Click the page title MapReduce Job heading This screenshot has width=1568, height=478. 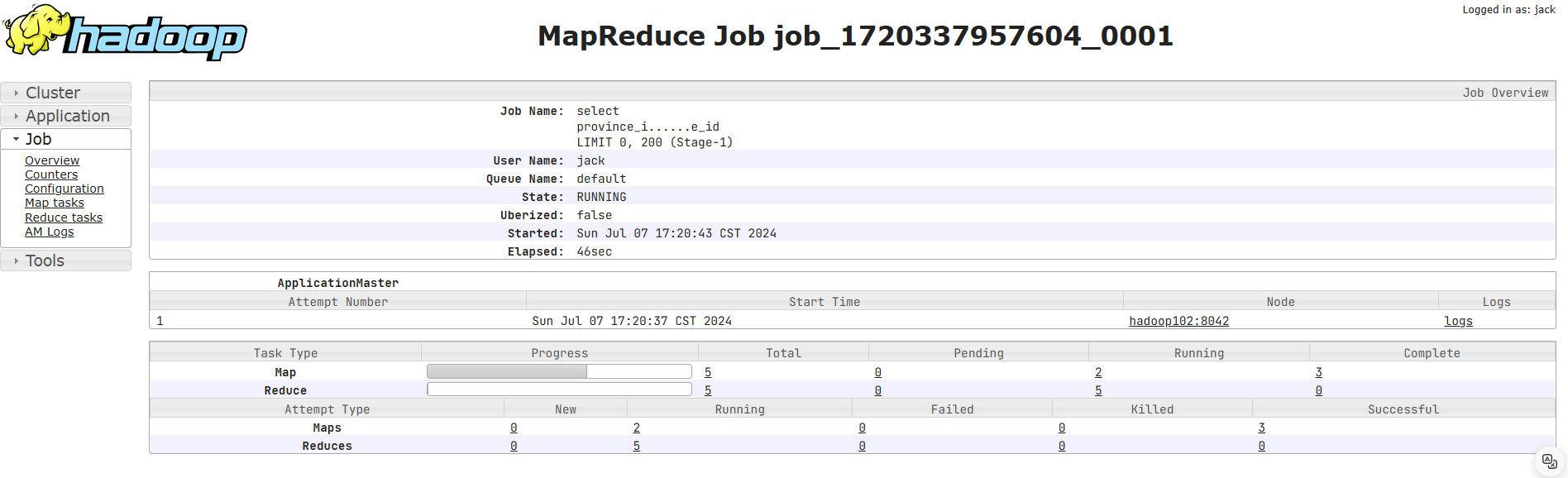pos(855,36)
